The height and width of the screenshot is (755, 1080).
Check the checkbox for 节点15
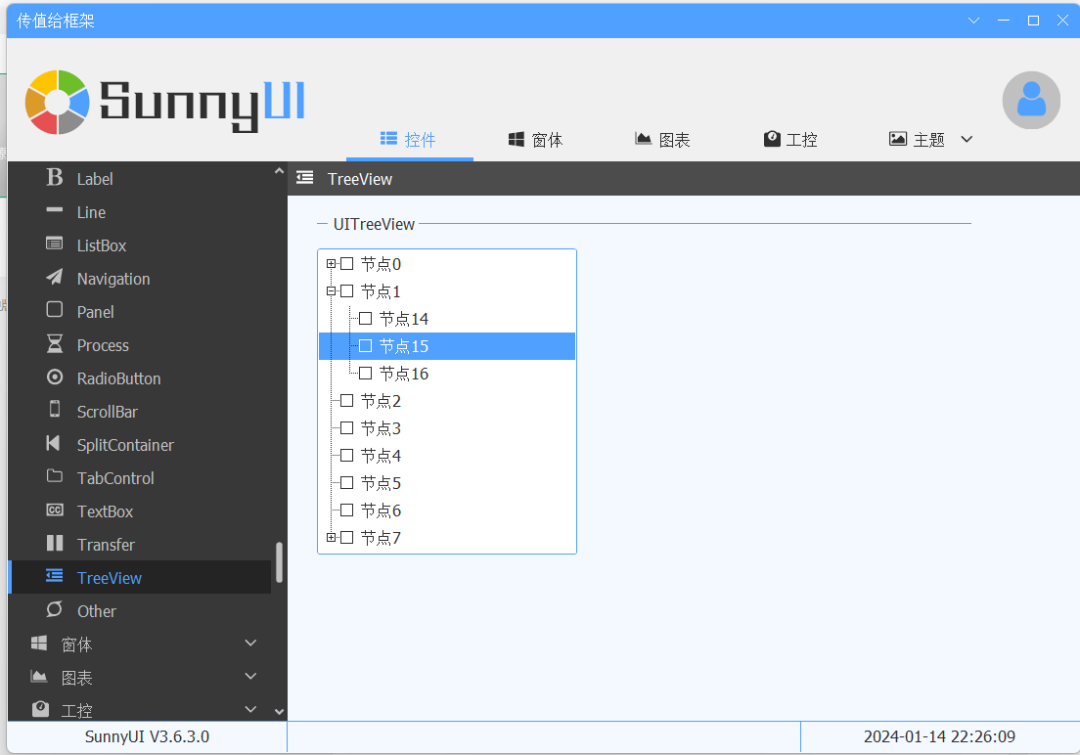click(x=365, y=346)
